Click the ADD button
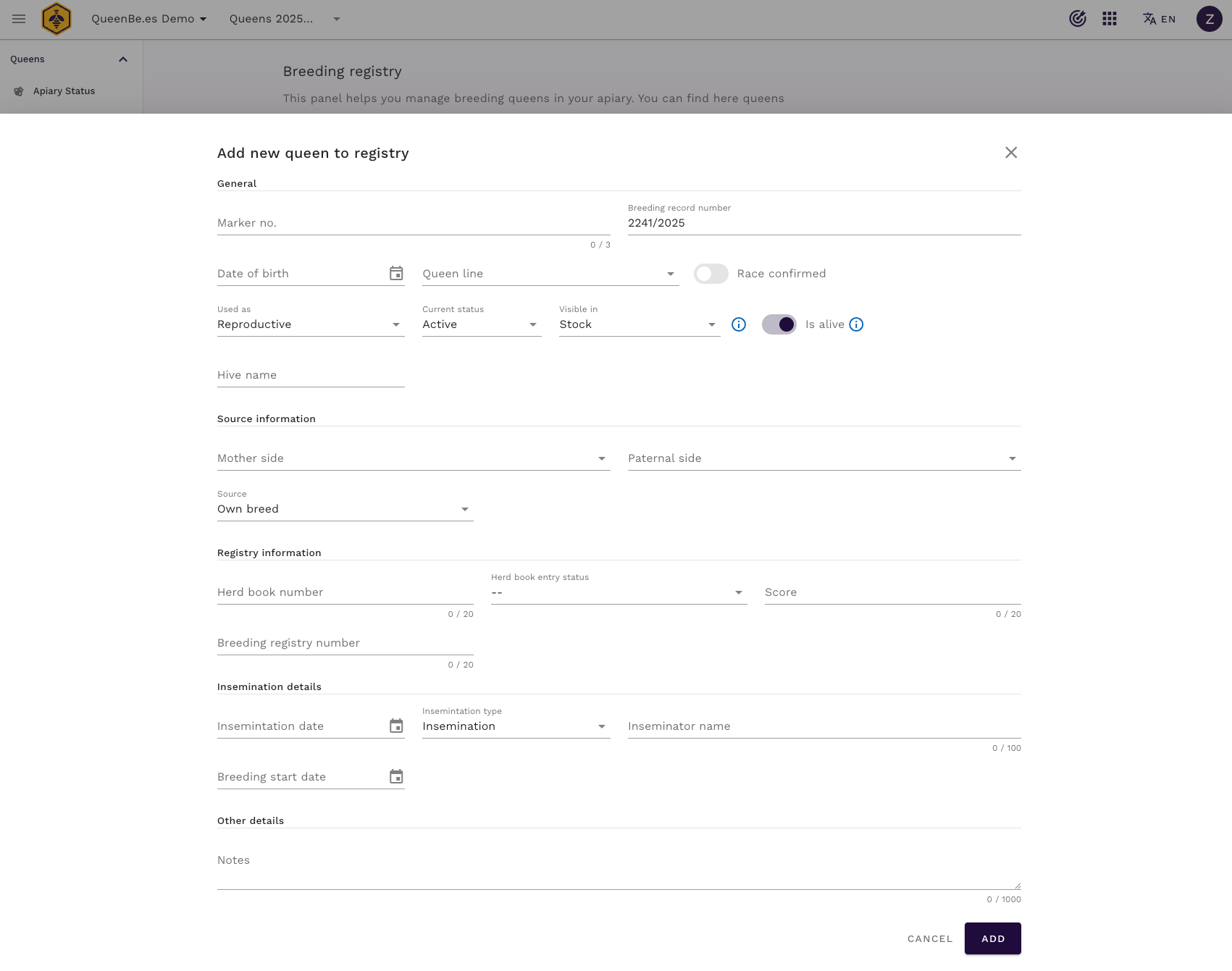Screen dimensions: 1232x971 coord(992,938)
